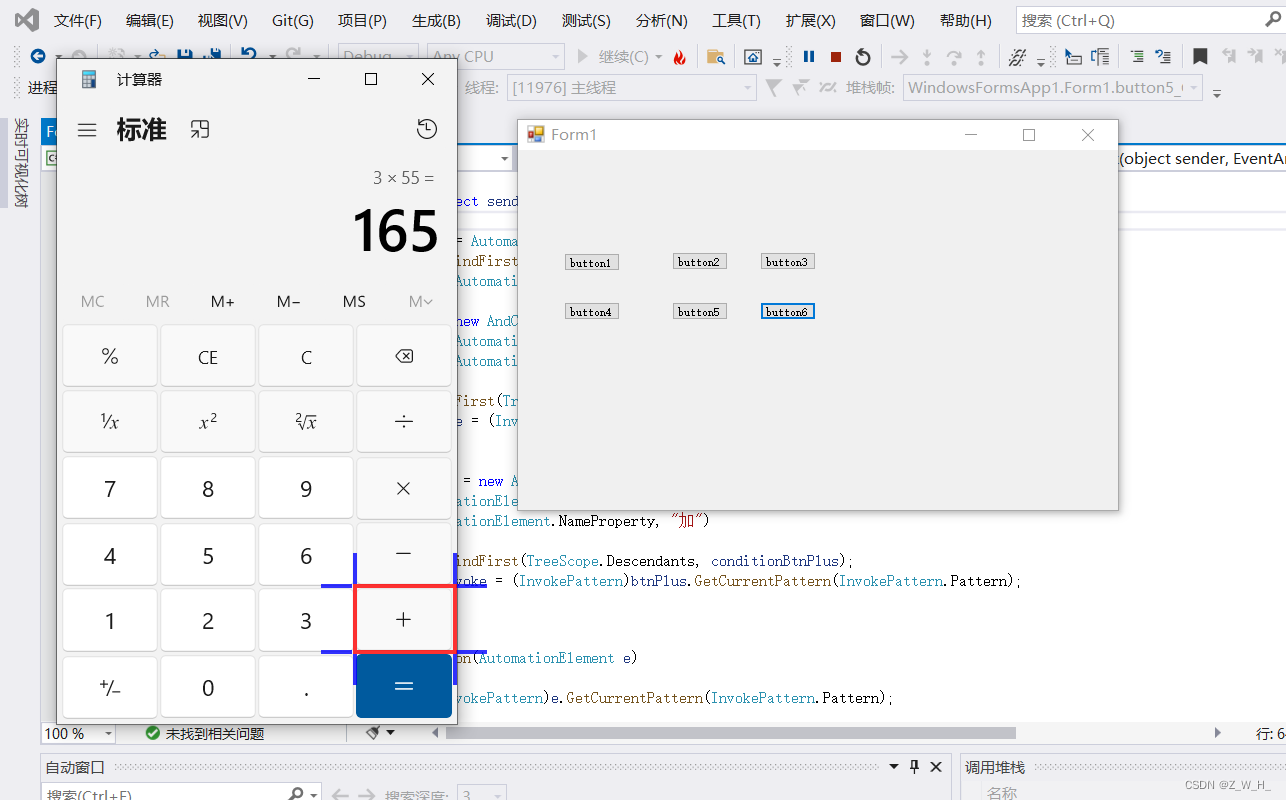Open the 100 % zoom dropdown
Viewport: 1286px width, 800px height.
coord(78,733)
